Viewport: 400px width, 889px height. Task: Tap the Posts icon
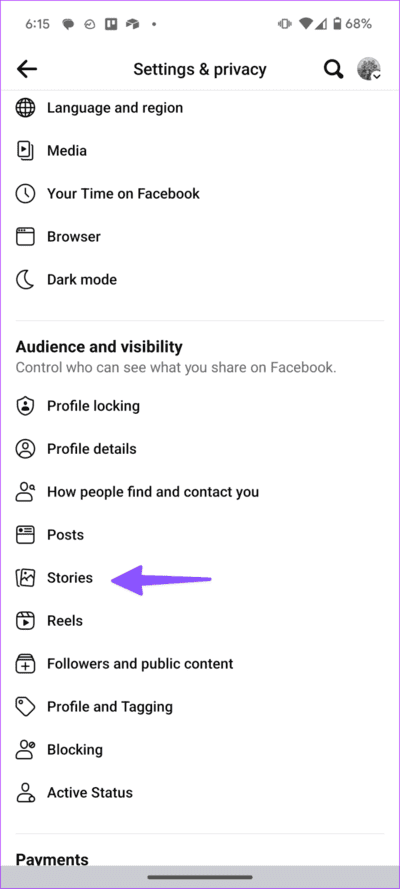tap(25, 535)
